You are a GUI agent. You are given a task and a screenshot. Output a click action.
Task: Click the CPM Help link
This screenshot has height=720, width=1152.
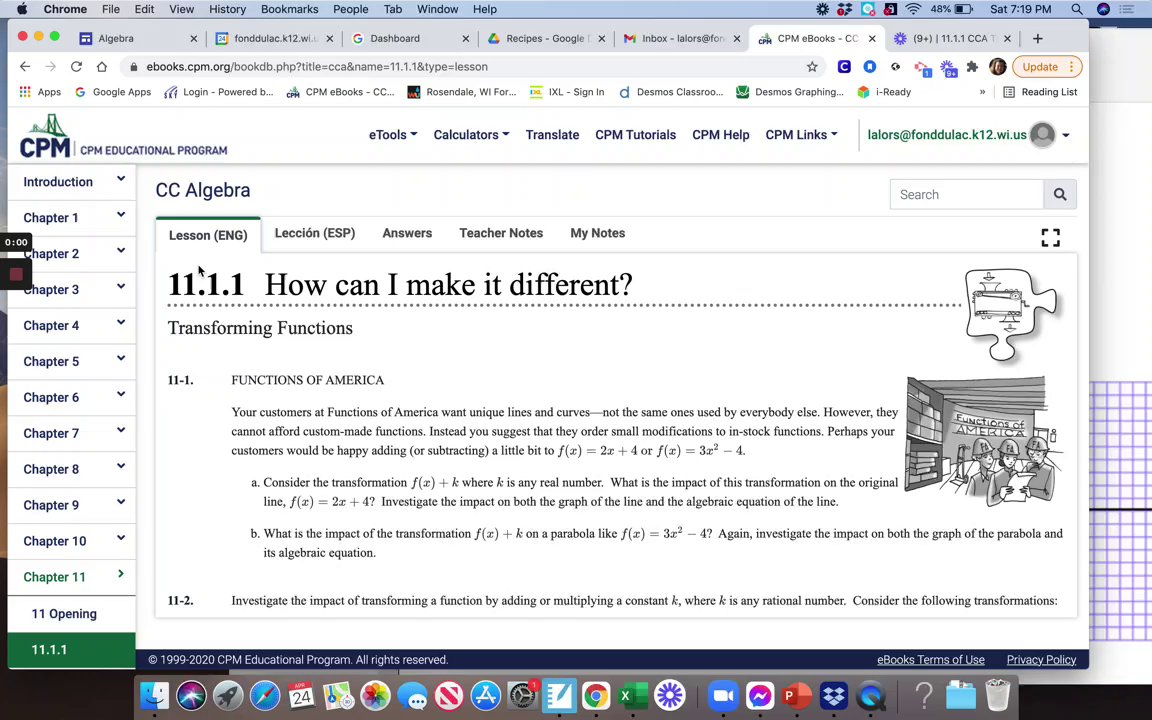coord(721,134)
